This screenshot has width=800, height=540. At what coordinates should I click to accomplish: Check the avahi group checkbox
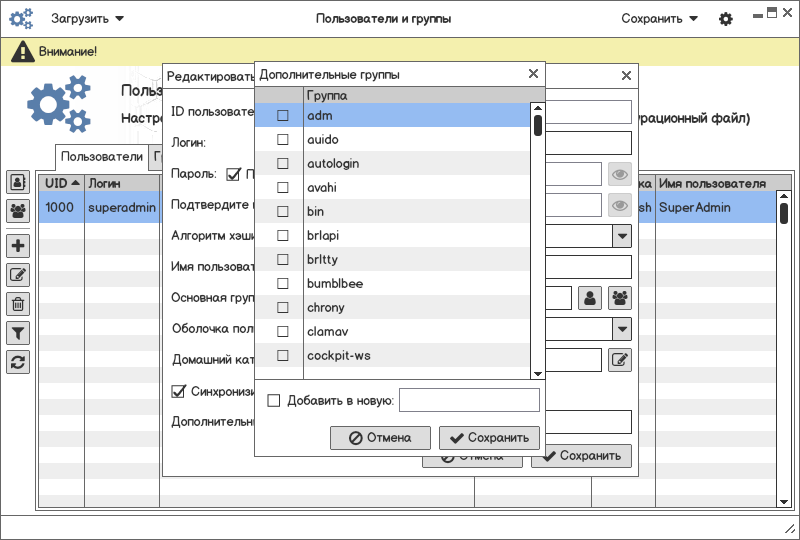[x=283, y=187]
